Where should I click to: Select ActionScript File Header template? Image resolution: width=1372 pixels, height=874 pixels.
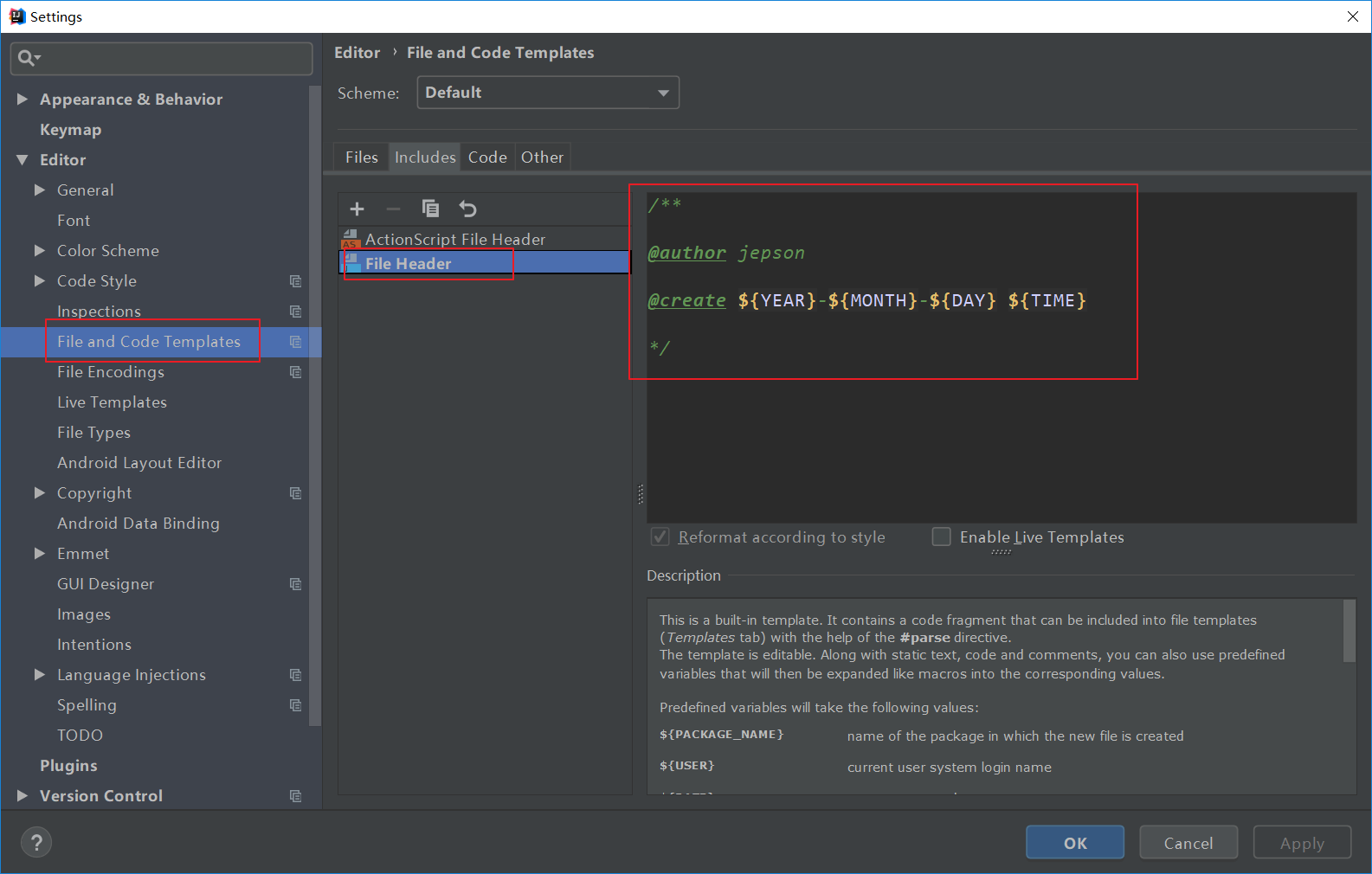click(485, 239)
